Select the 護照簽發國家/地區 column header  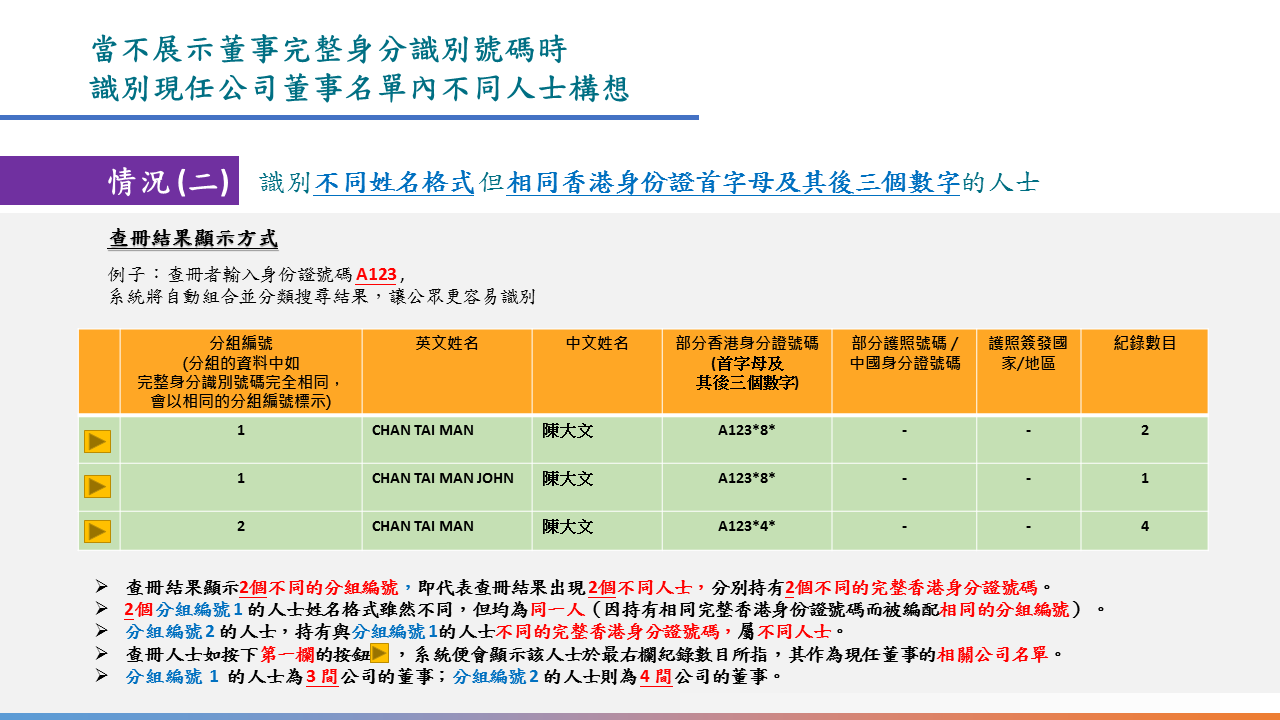pos(1028,352)
